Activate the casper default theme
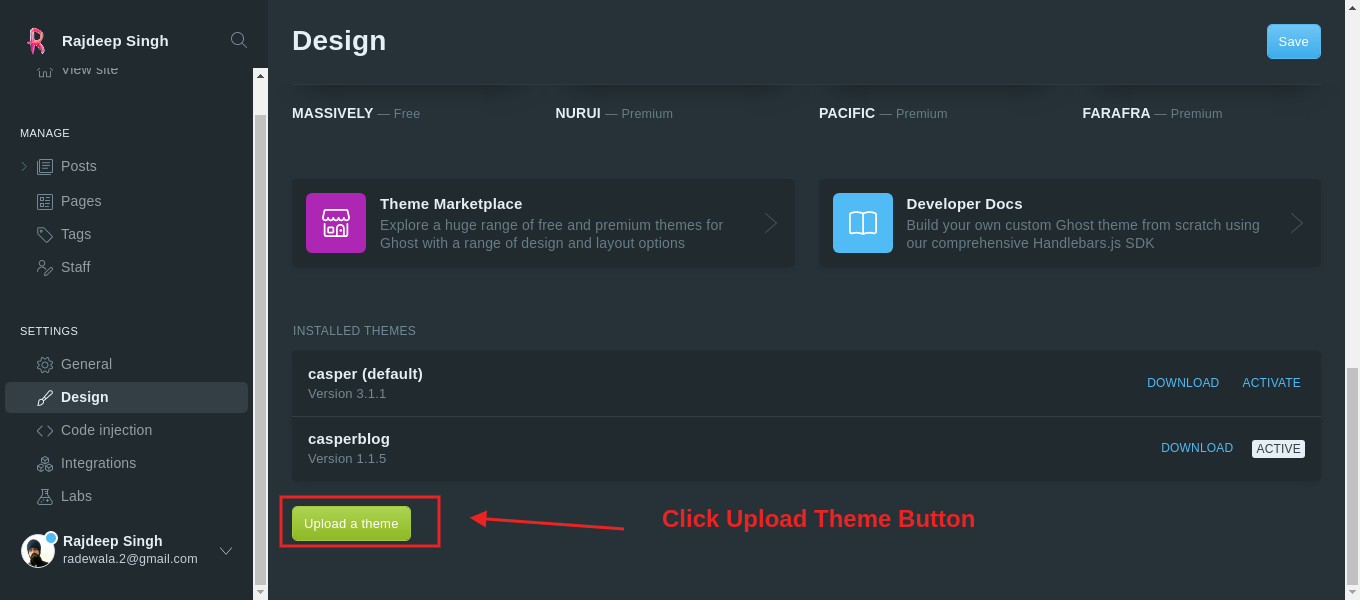The image size is (1360, 600). [1271, 382]
